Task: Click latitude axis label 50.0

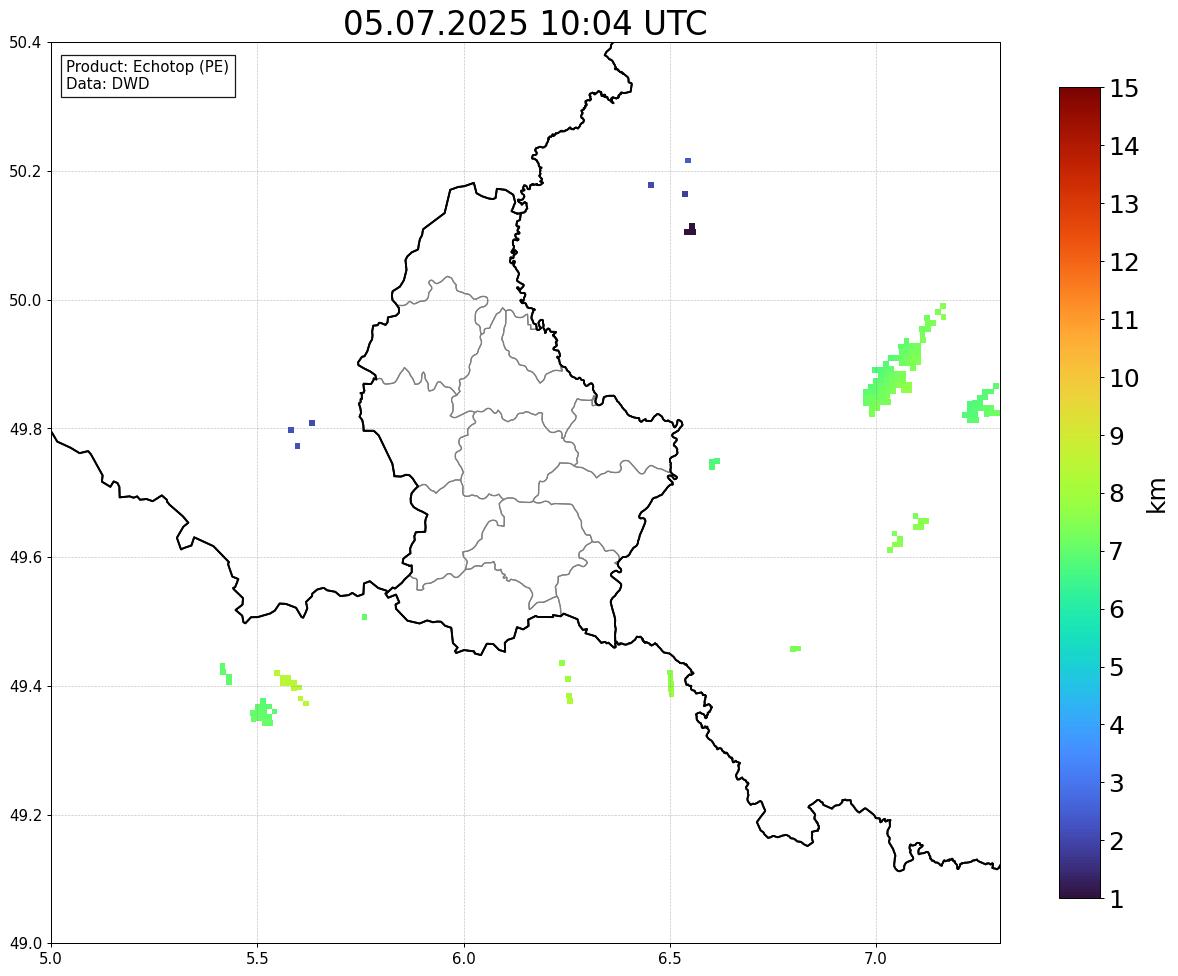Action: click(25, 301)
